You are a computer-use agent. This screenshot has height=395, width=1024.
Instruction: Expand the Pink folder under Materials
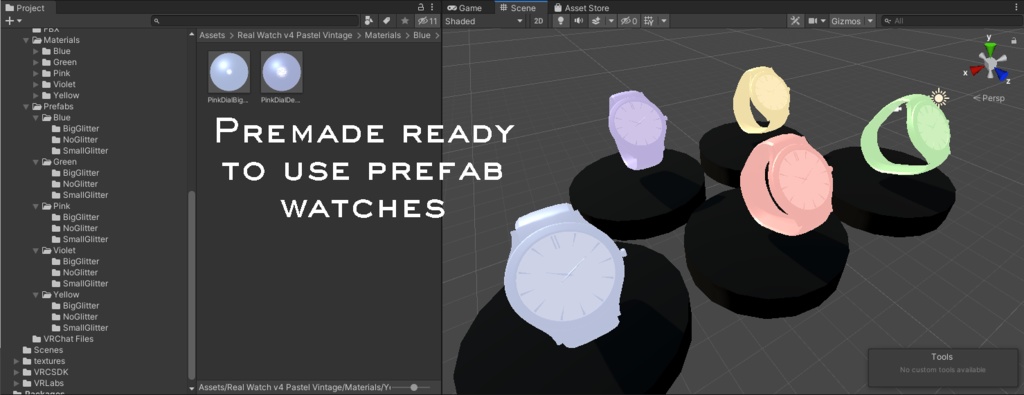[36, 73]
